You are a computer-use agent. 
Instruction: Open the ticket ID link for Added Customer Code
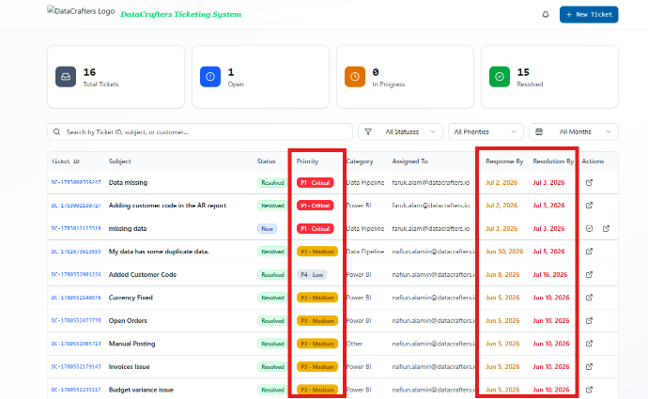pyautogui.click(x=76, y=275)
